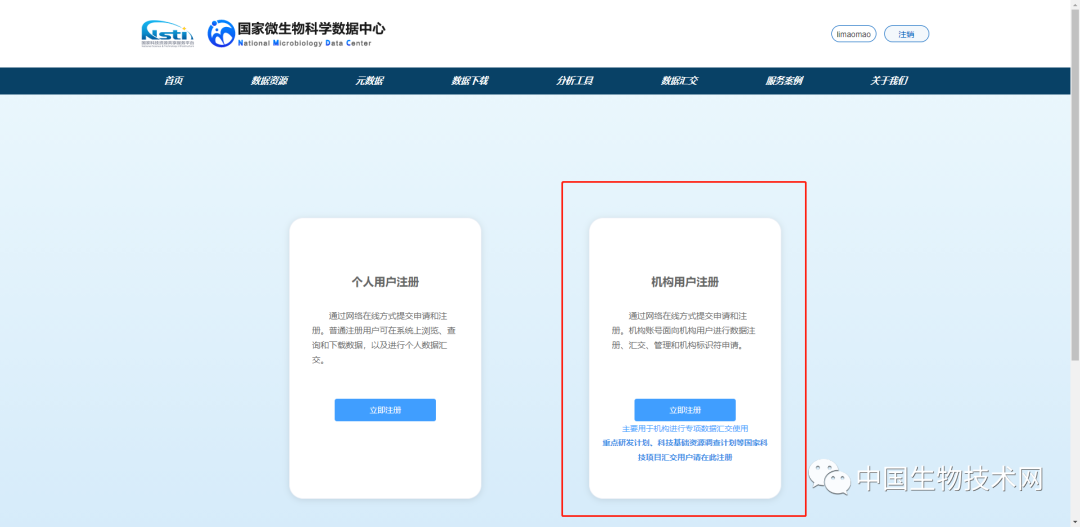Viewport: 1080px width, 527px height.
Task: Click the 个人用户注册 card heading
Action: (385, 282)
